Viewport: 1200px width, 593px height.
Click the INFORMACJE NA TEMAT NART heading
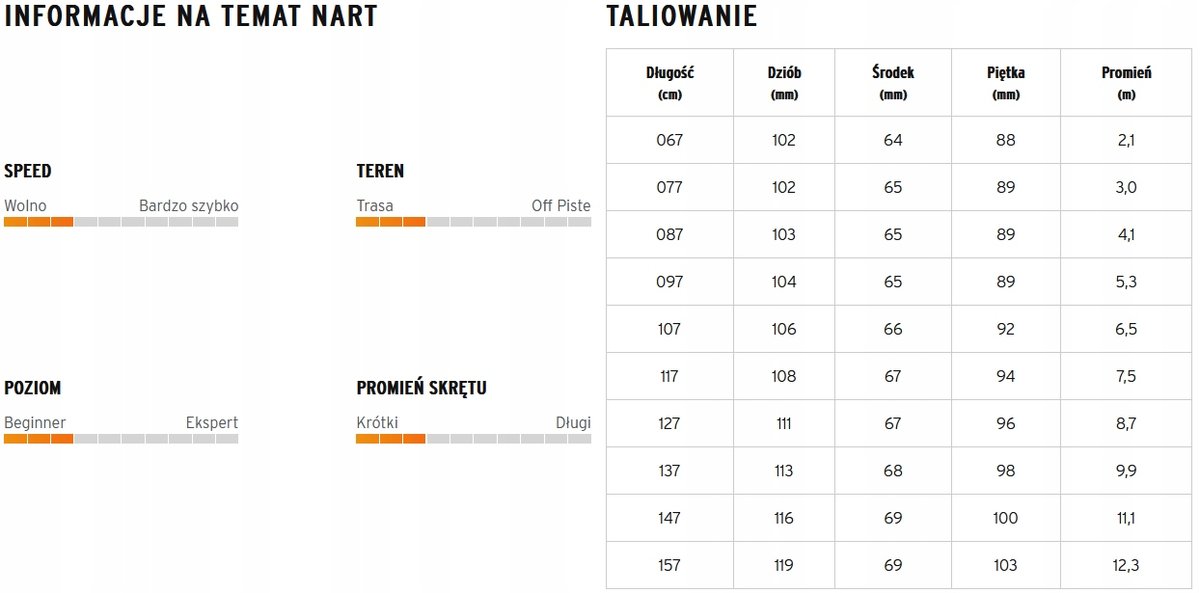pos(191,17)
